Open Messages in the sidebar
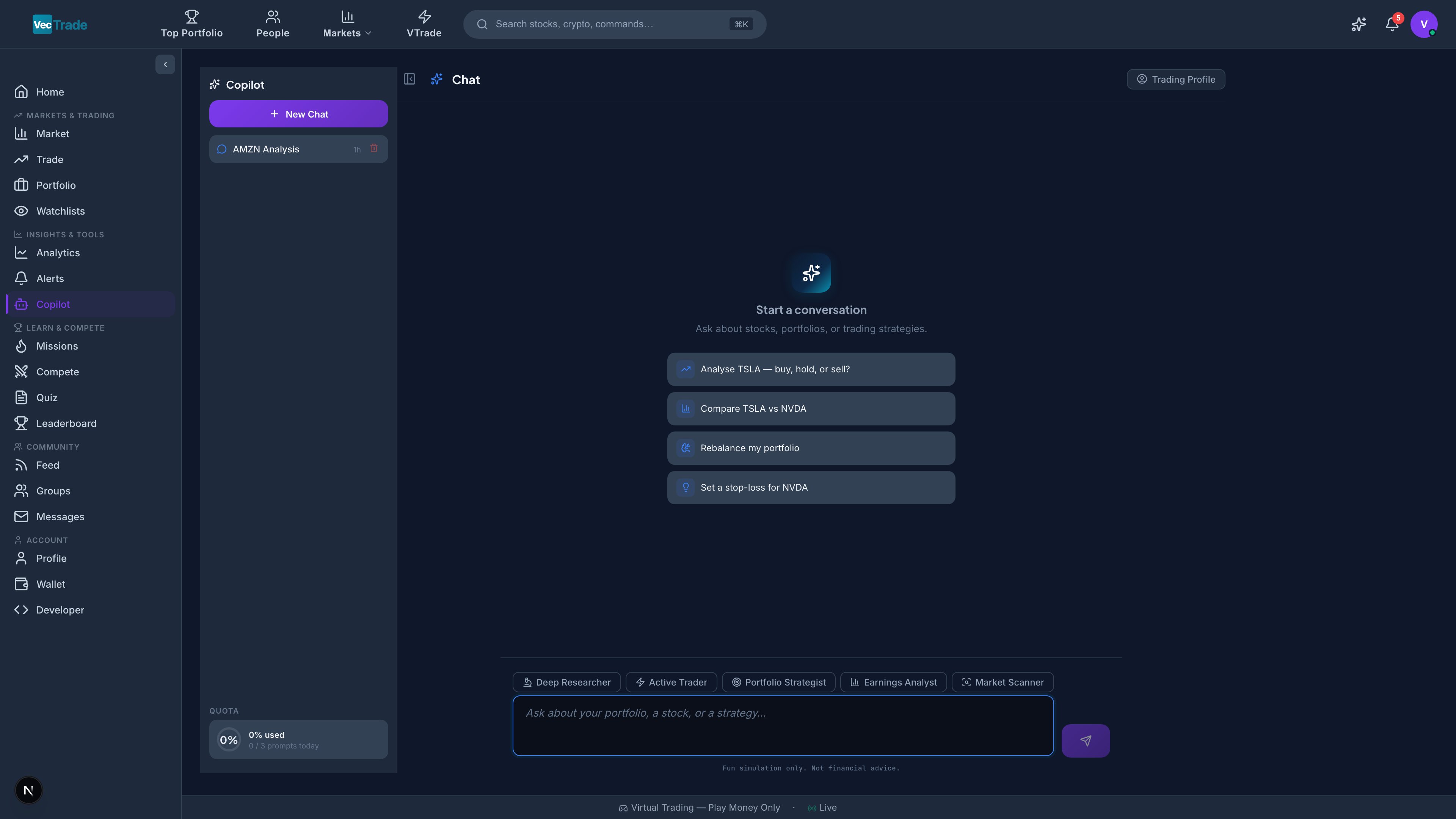 (91, 517)
